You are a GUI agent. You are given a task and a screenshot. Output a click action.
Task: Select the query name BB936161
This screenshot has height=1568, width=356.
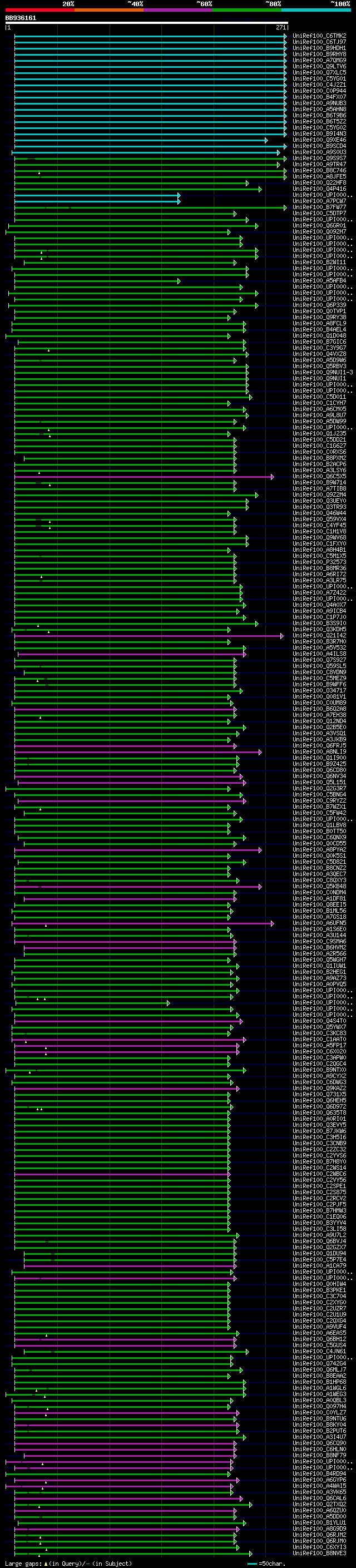coord(21,18)
